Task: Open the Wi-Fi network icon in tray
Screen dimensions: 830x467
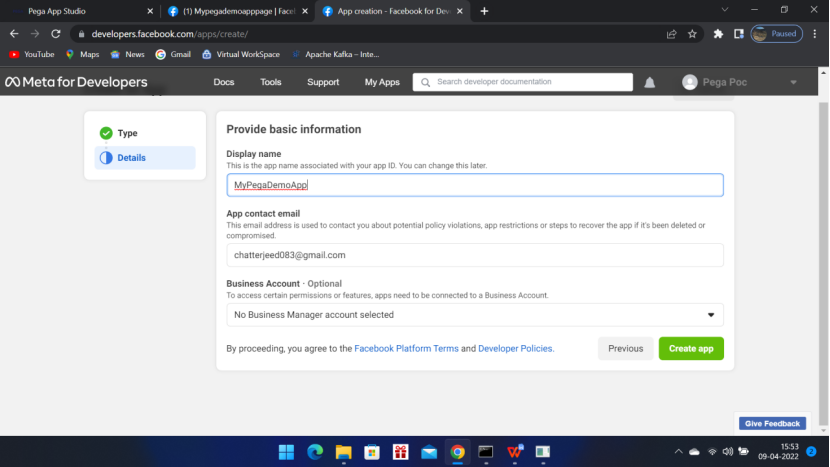Action: point(712,452)
